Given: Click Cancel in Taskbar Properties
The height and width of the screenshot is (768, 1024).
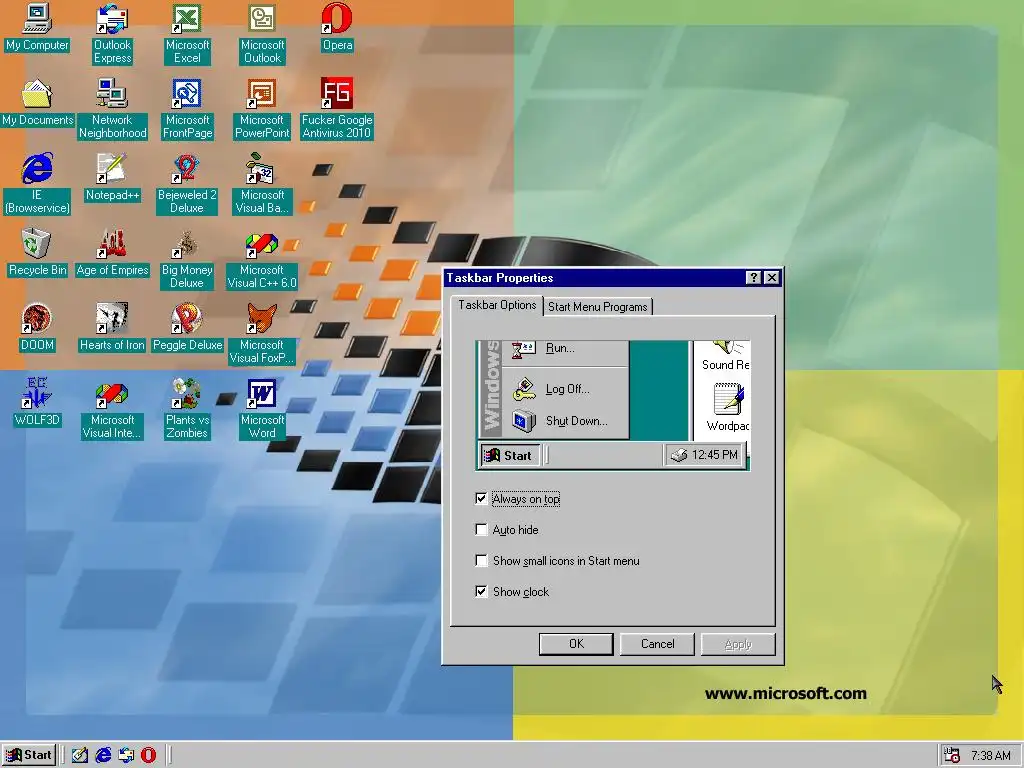Looking at the screenshot, I should pyautogui.click(x=657, y=644).
